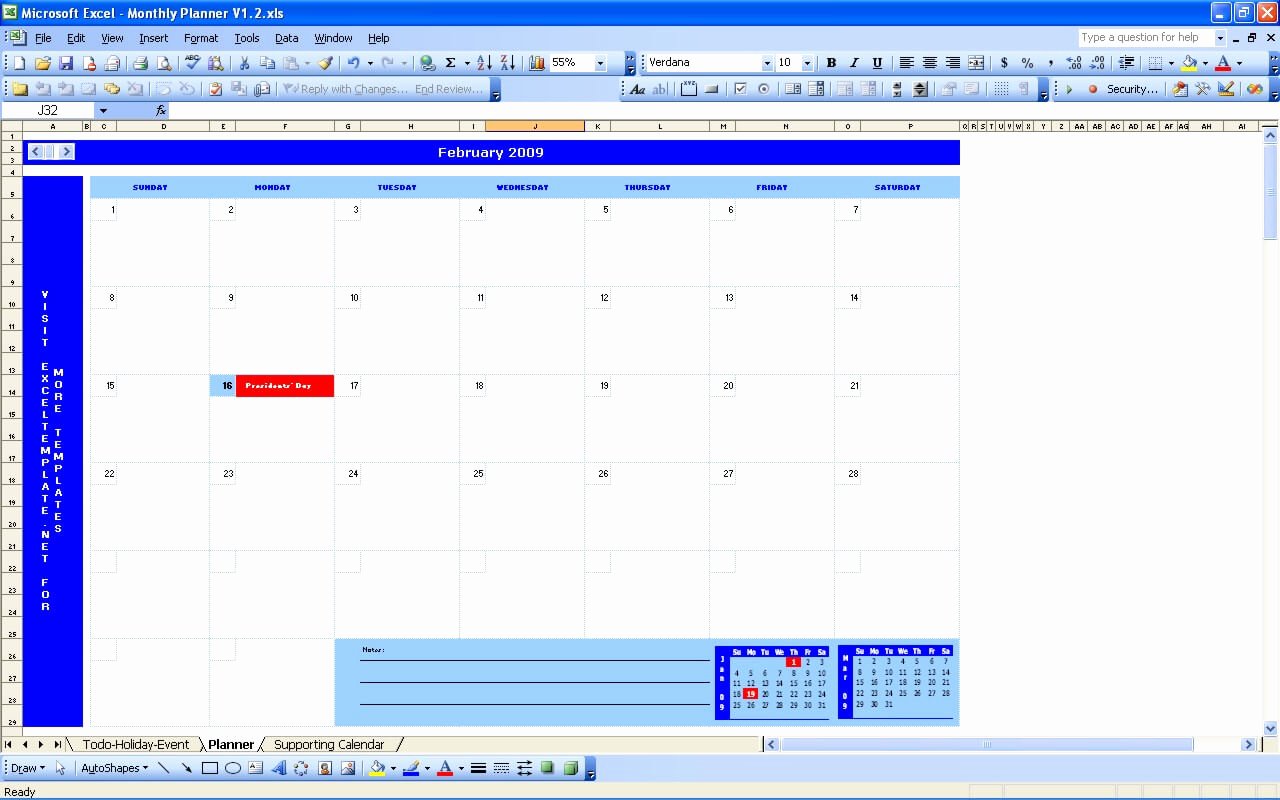The height and width of the screenshot is (800, 1280).
Task: Open the font size dropdown
Action: pyautogui.click(x=807, y=63)
